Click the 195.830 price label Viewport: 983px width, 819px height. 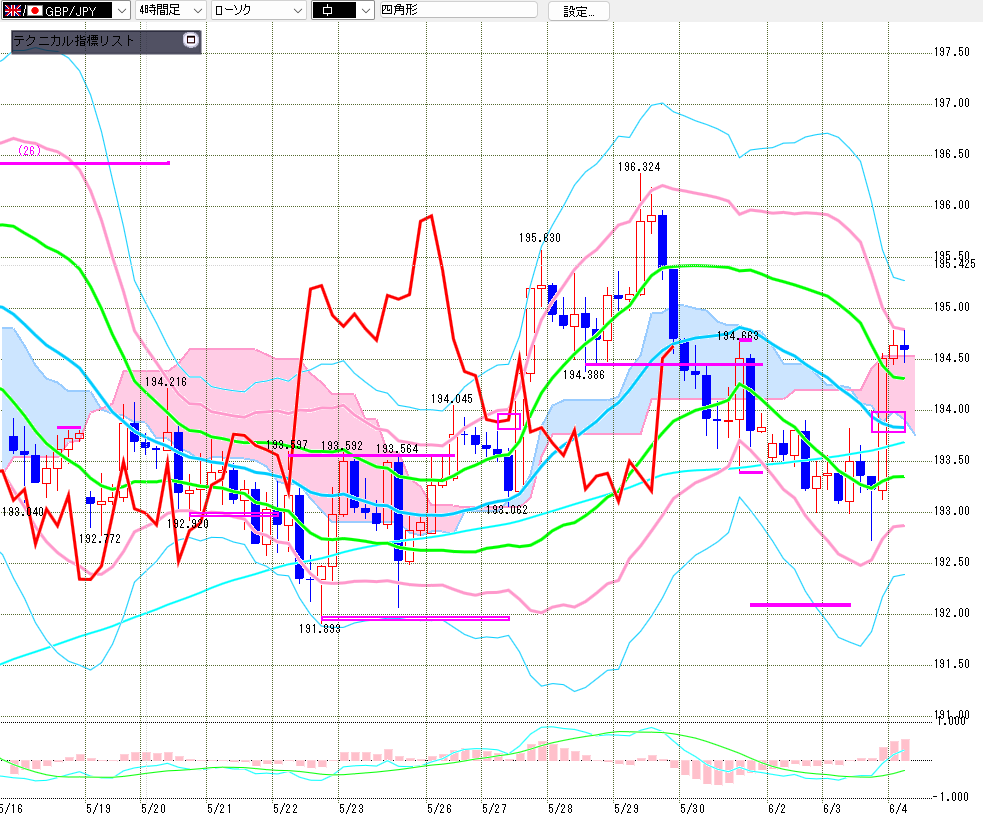[x=540, y=238]
